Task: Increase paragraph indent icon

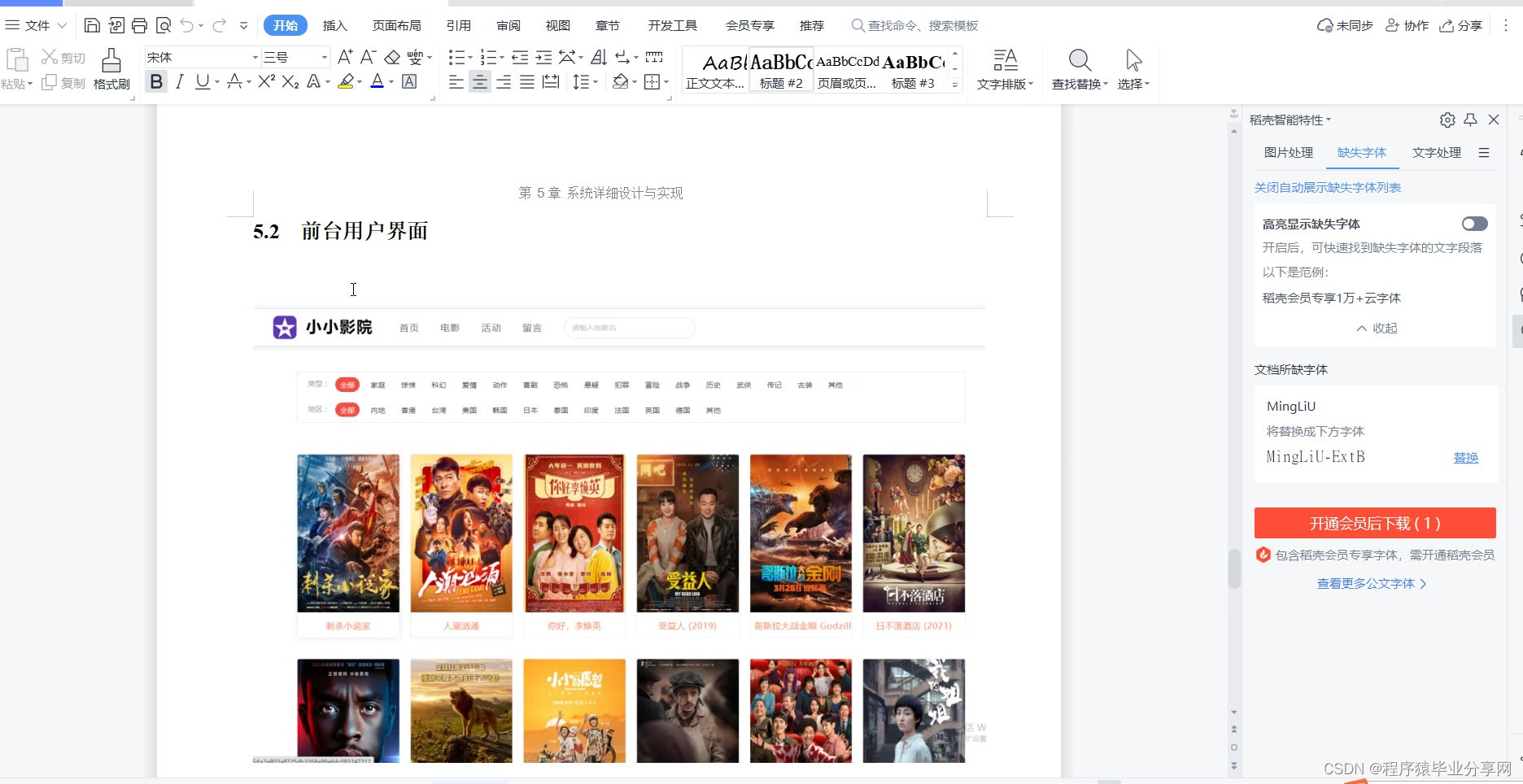Action: (x=543, y=57)
